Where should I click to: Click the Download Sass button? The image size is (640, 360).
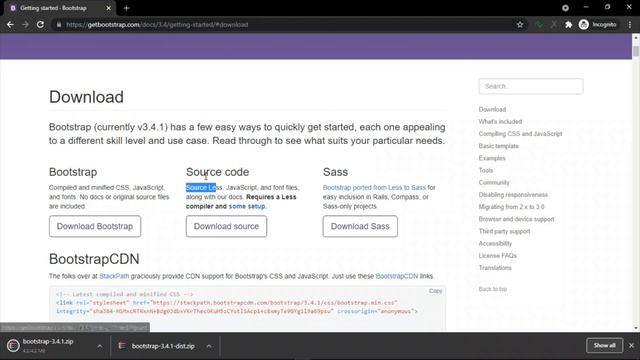pyautogui.click(x=360, y=226)
